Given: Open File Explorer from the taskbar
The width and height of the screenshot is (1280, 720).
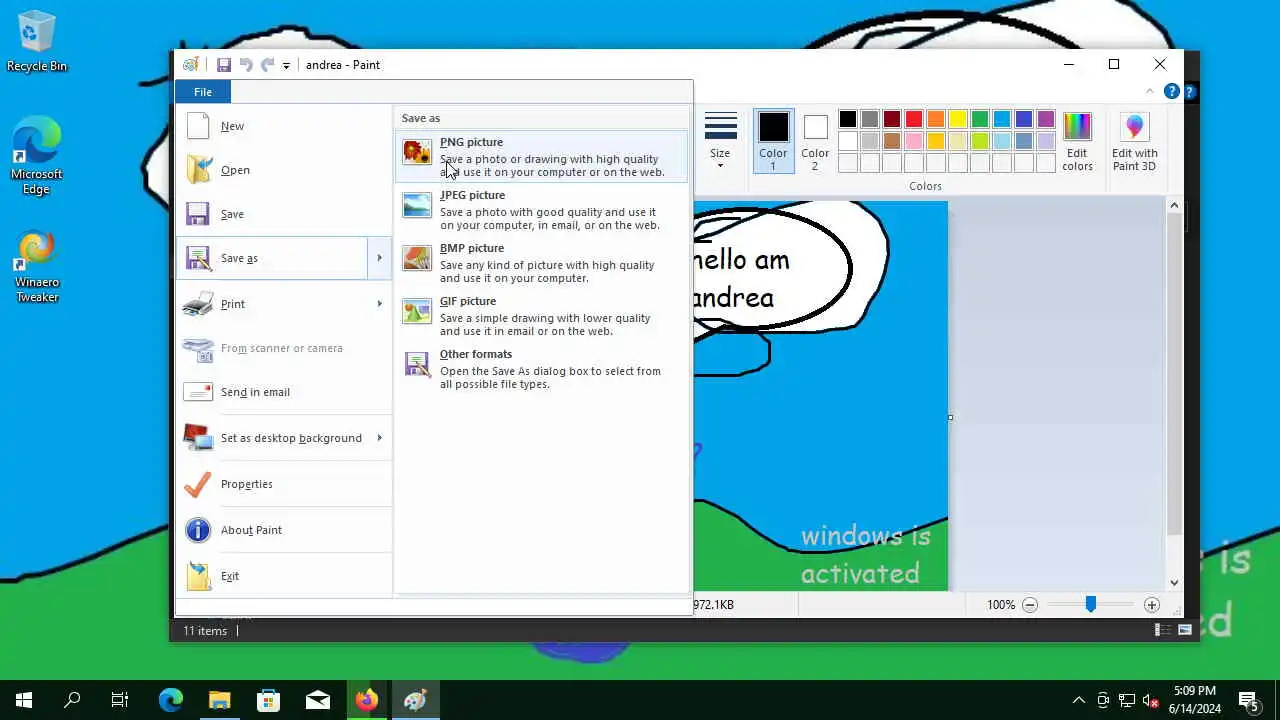Looking at the screenshot, I should [x=220, y=700].
